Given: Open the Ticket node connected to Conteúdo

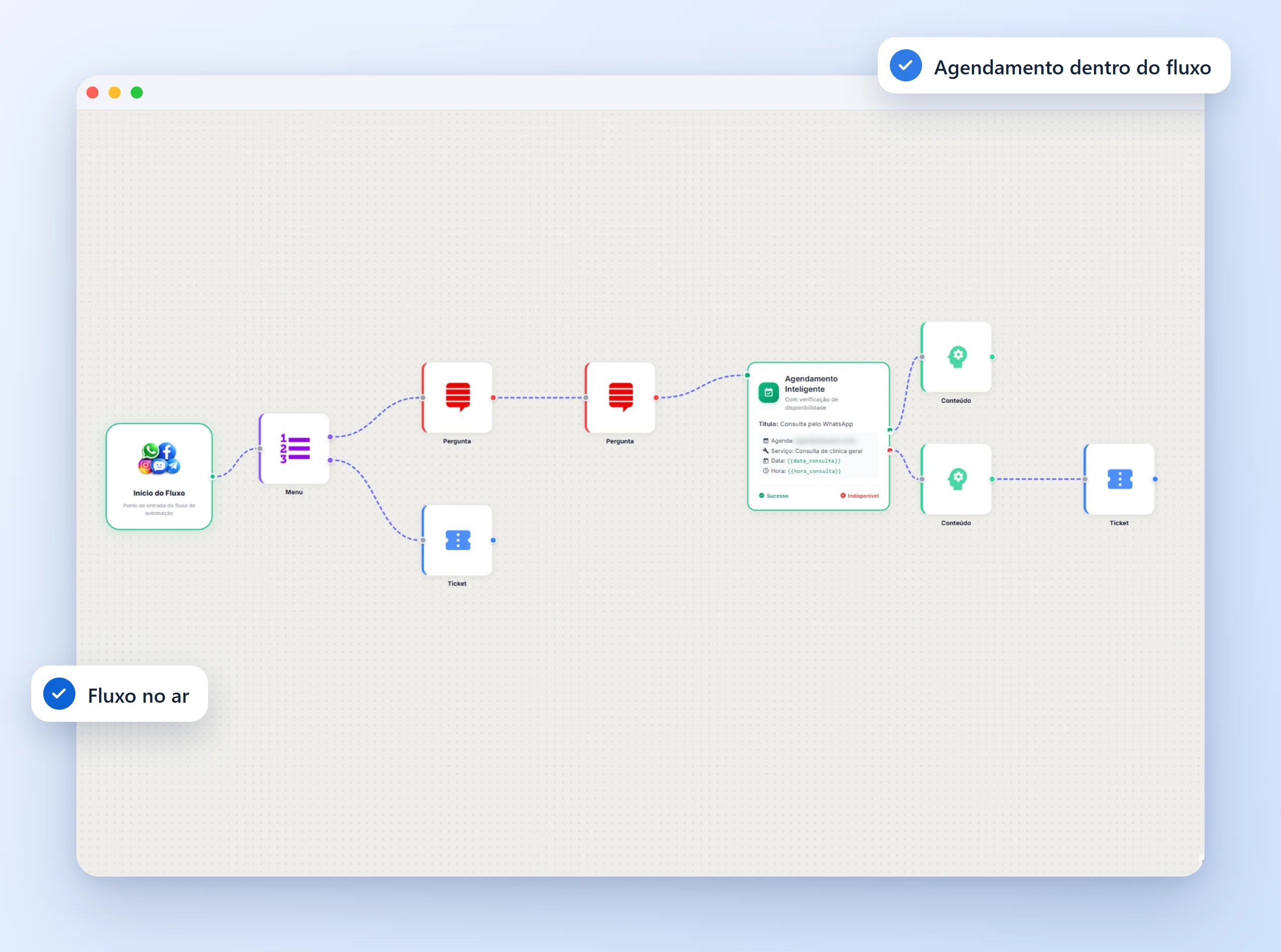Looking at the screenshot, I should (1119, 479).
